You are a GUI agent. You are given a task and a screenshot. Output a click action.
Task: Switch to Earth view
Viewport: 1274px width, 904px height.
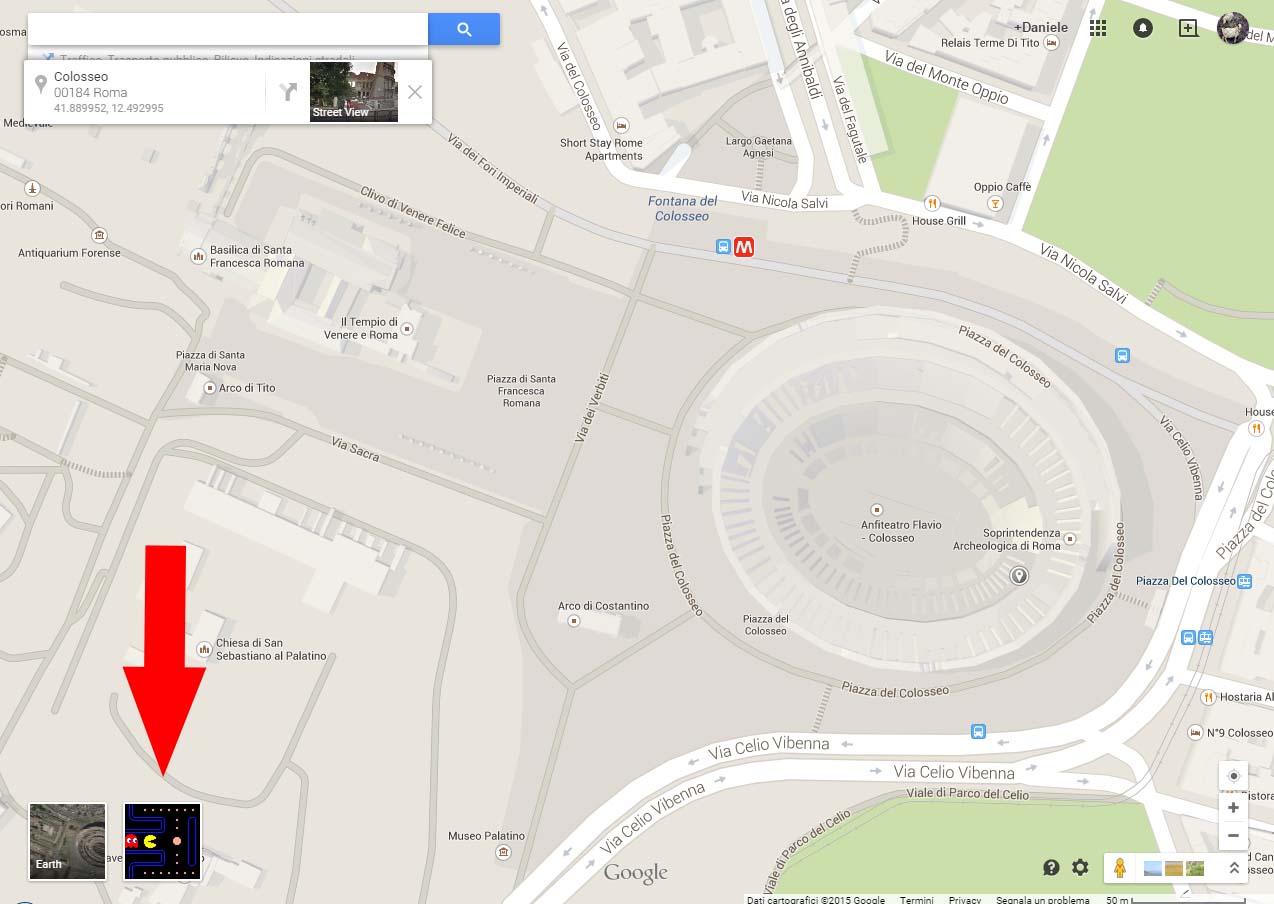pos(67,841)
